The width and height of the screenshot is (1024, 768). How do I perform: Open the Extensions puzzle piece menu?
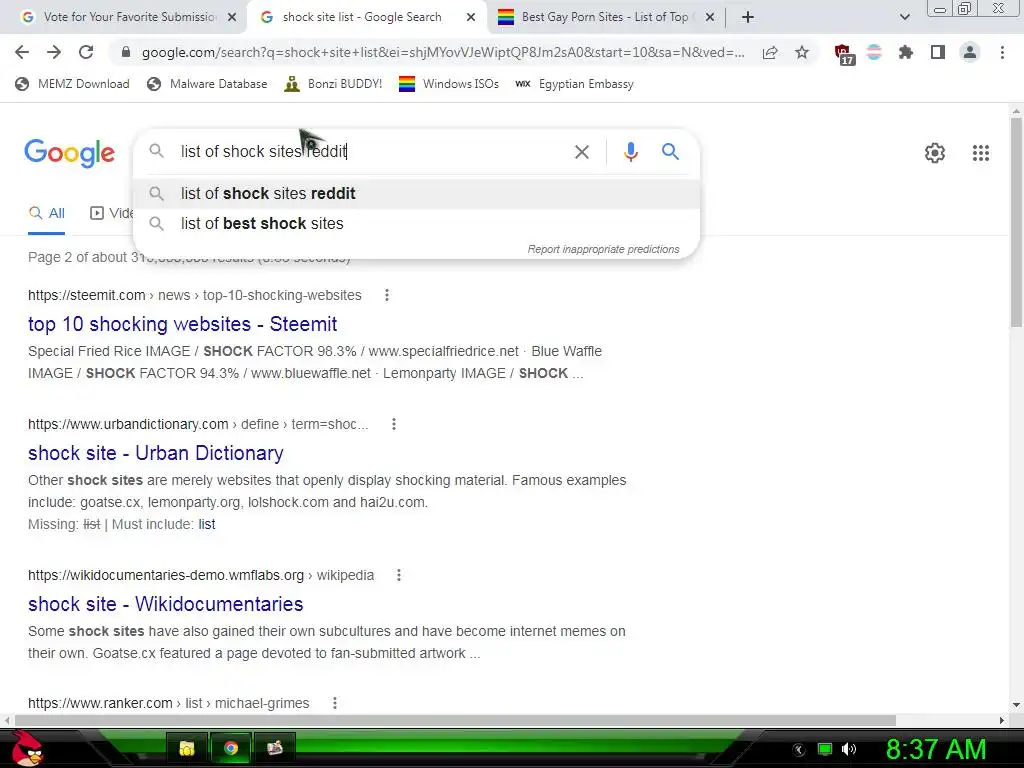click(906, 52)
